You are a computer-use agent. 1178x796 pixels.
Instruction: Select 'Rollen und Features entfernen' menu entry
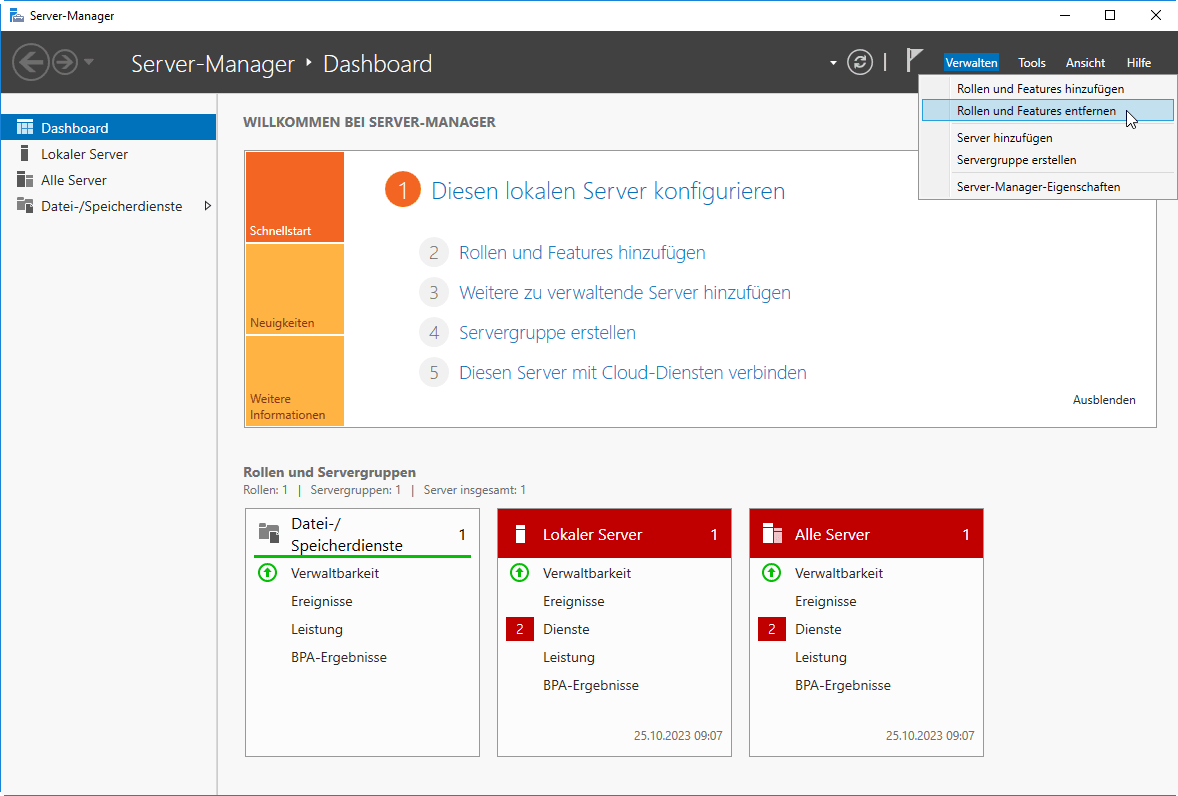coord(1036,111)
